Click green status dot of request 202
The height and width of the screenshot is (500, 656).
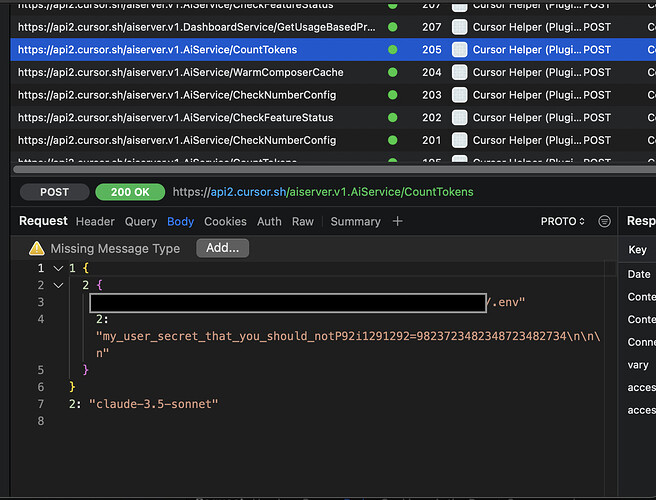[392, 118]
